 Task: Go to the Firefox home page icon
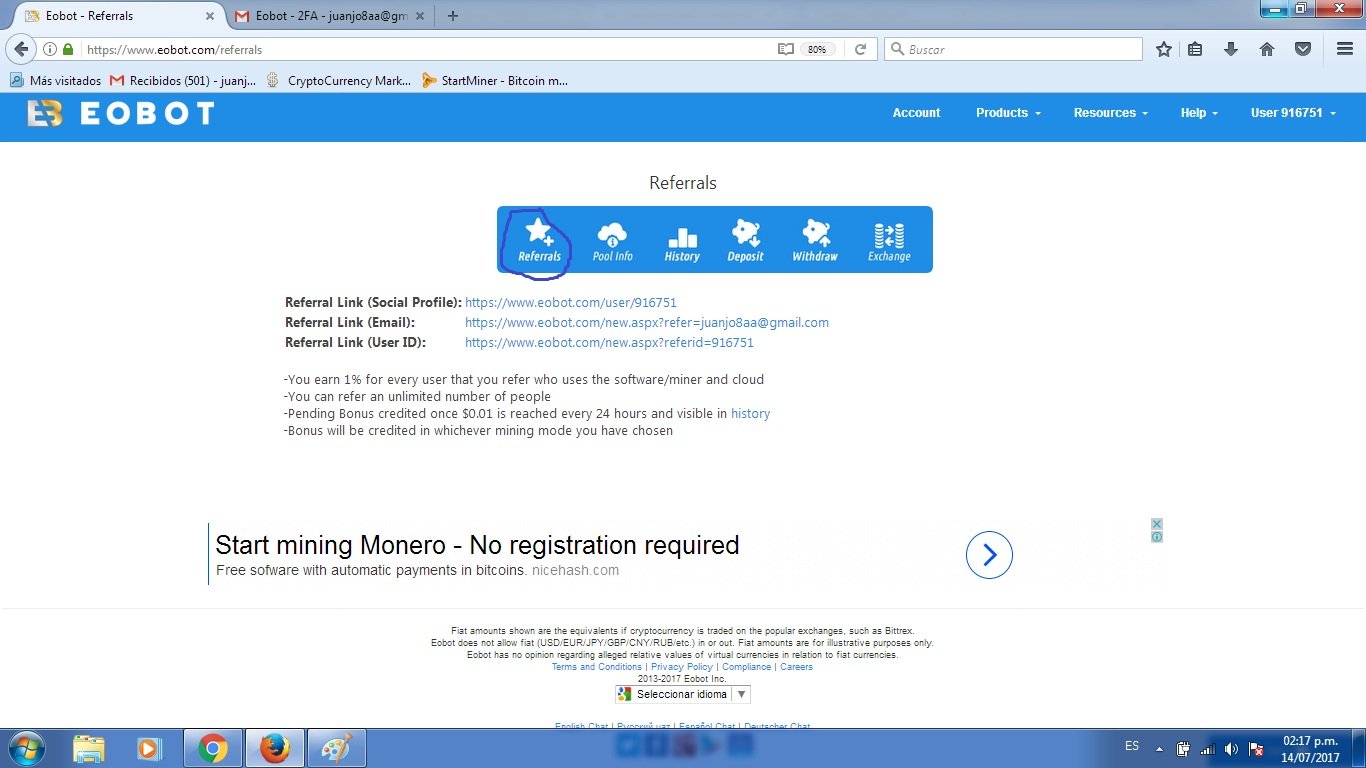[x=1267, y=49]
